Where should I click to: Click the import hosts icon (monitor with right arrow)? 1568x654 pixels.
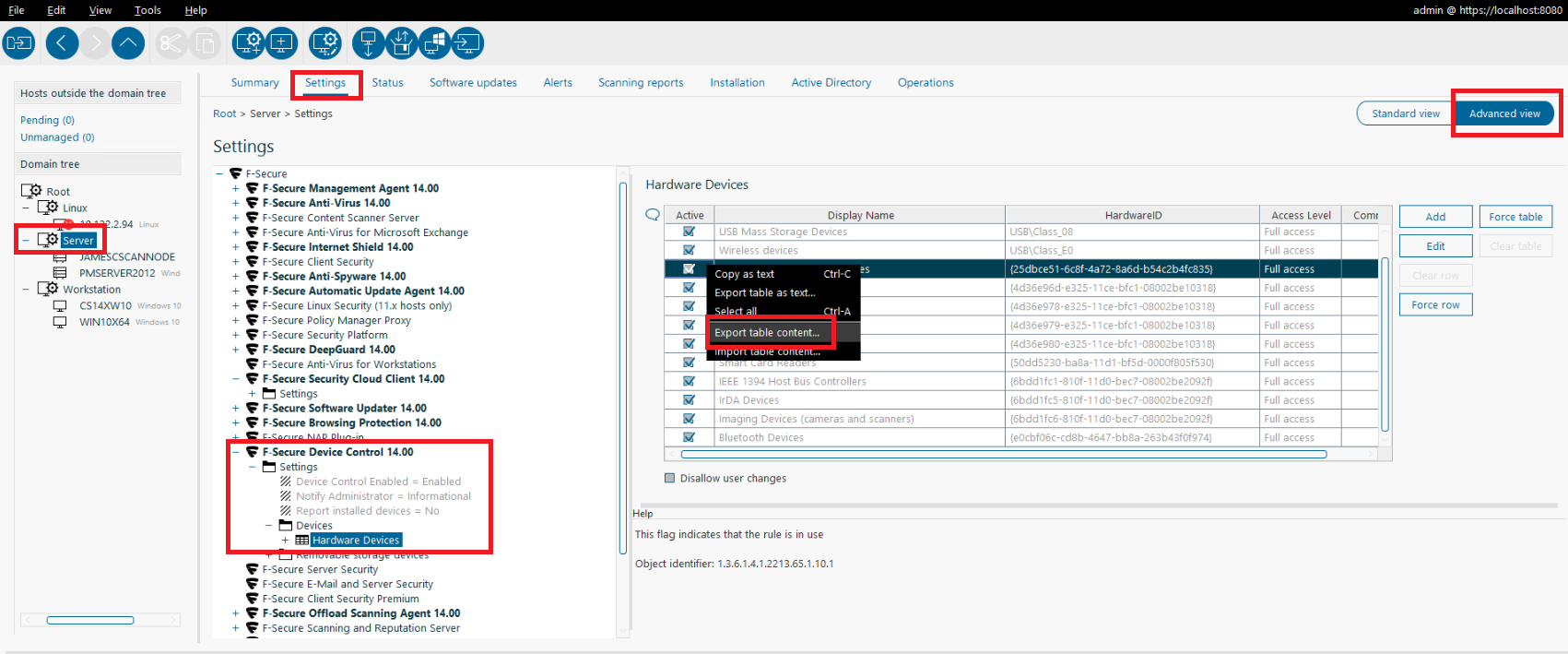coord(467,43)
